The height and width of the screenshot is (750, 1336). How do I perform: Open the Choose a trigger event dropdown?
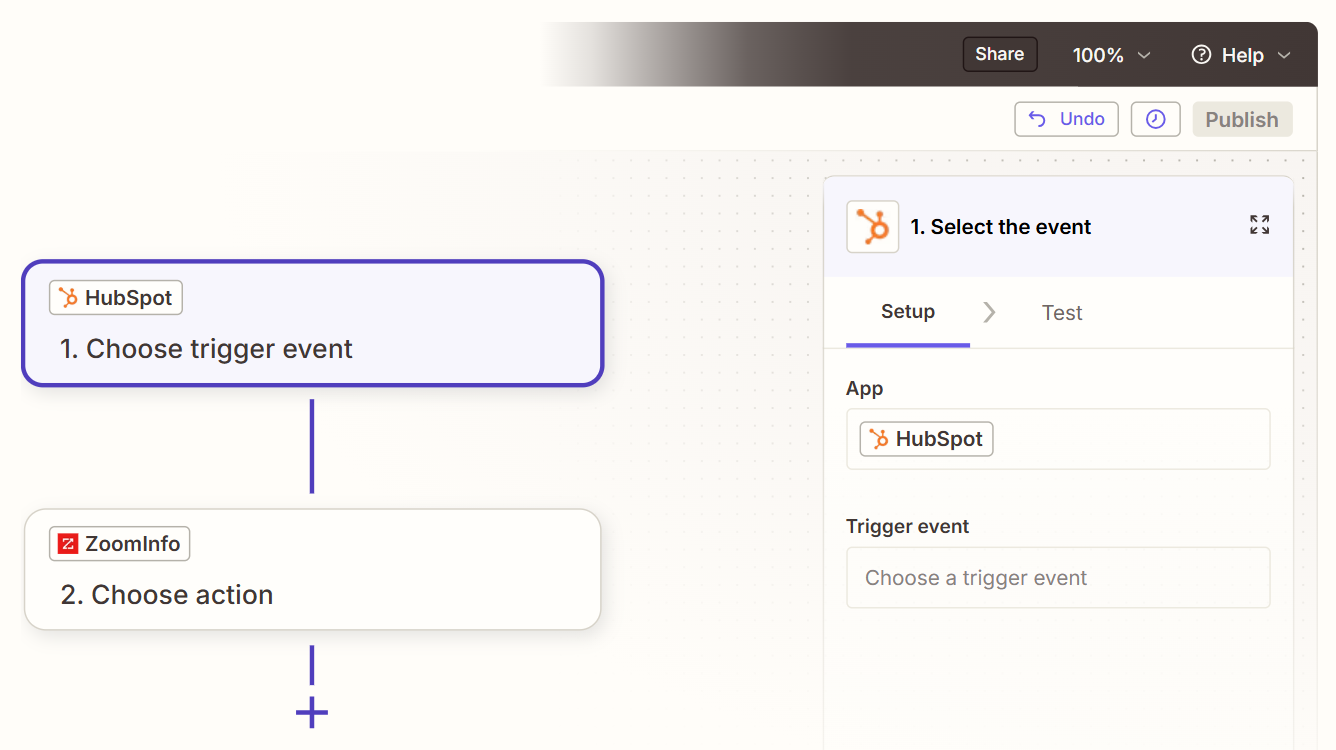[1058, 578]
